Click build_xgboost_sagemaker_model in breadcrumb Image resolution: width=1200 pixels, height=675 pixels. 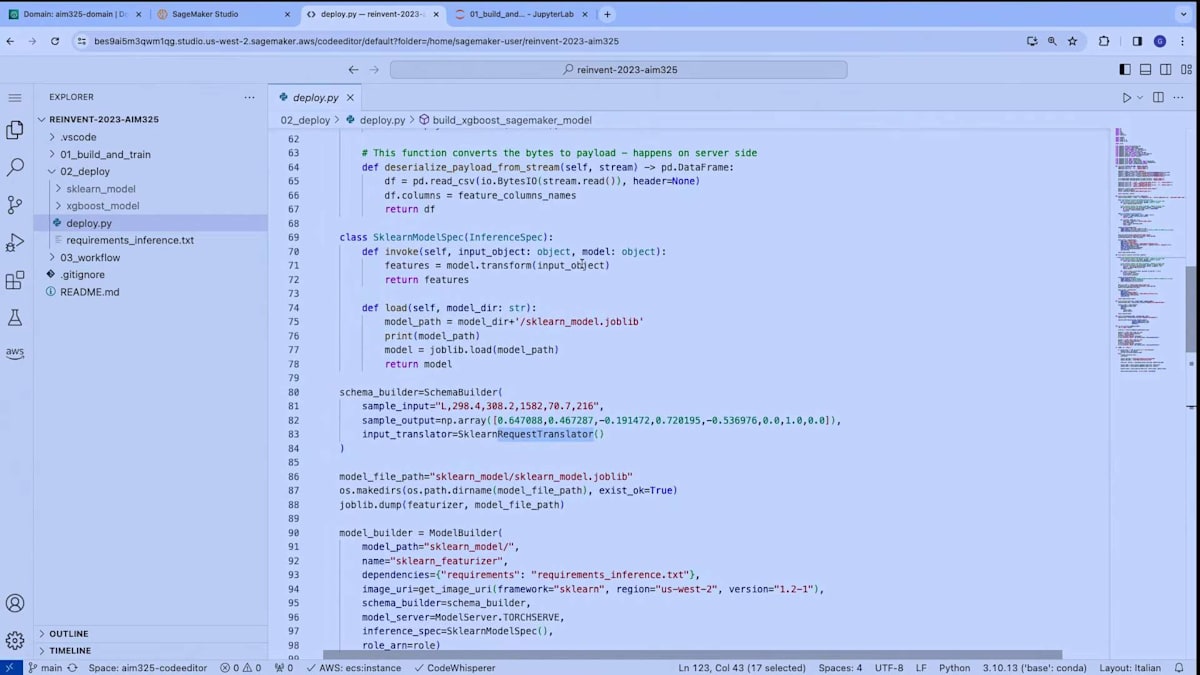512,120
